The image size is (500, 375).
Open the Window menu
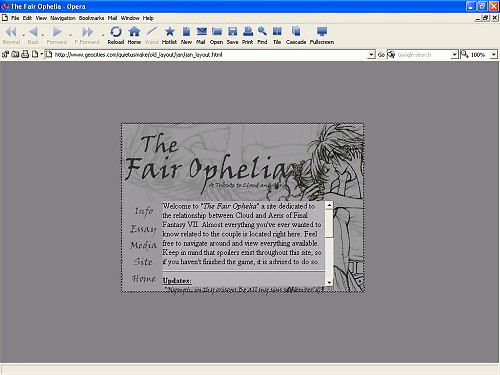click(x=130, y=18)
